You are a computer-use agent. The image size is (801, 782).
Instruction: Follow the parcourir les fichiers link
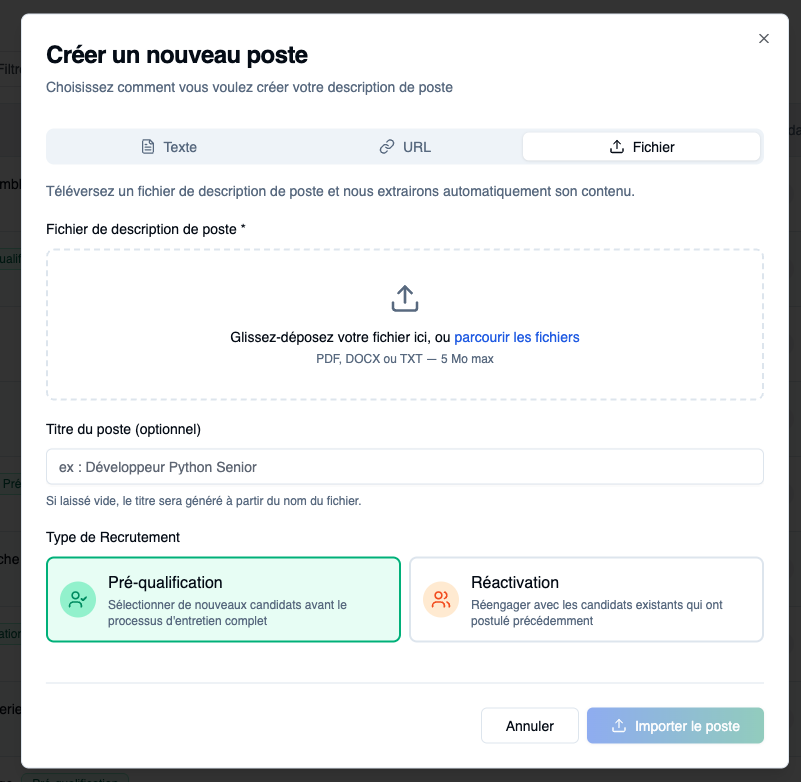[x=517, y=337]
